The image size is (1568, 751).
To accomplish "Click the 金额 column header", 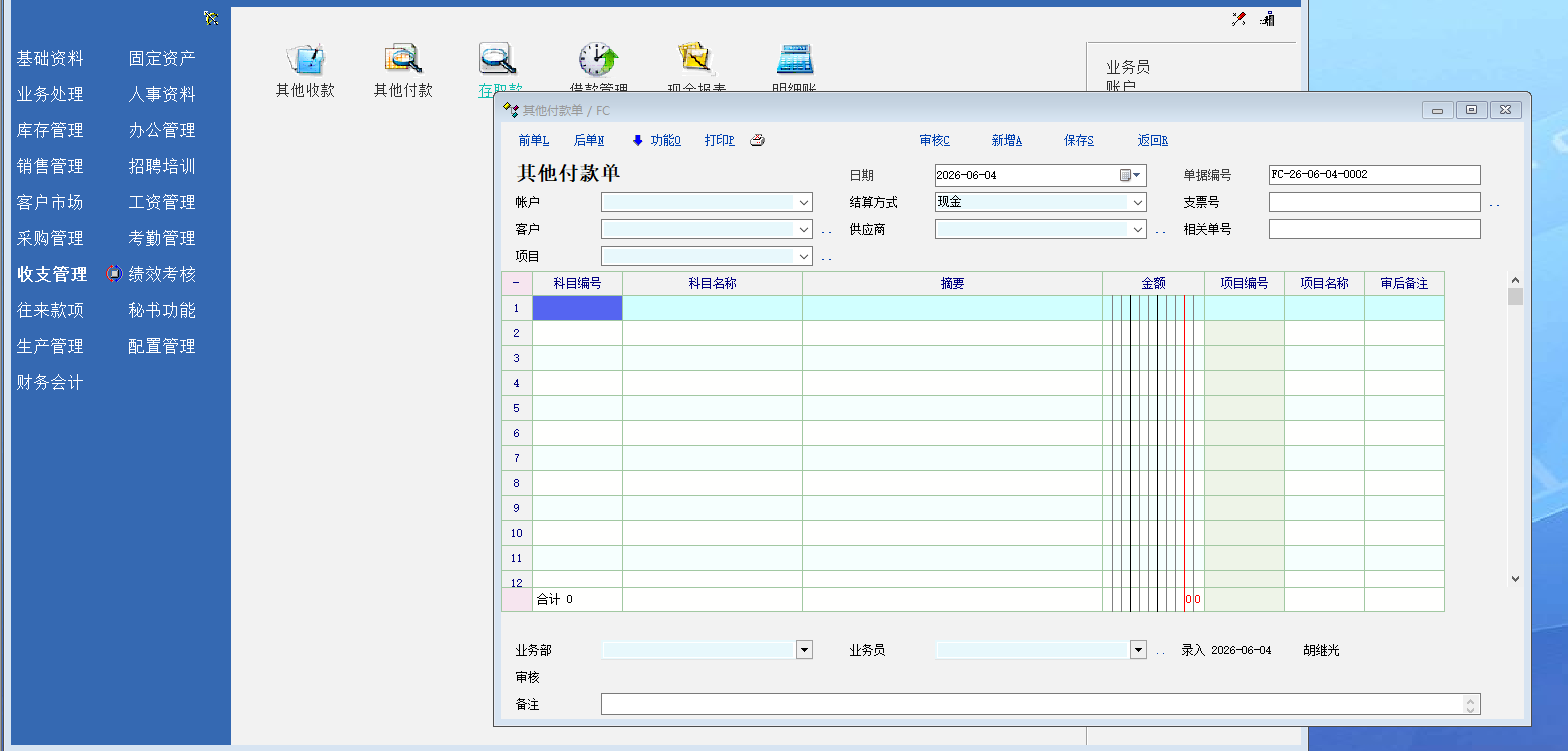I will pos(1153,284).
